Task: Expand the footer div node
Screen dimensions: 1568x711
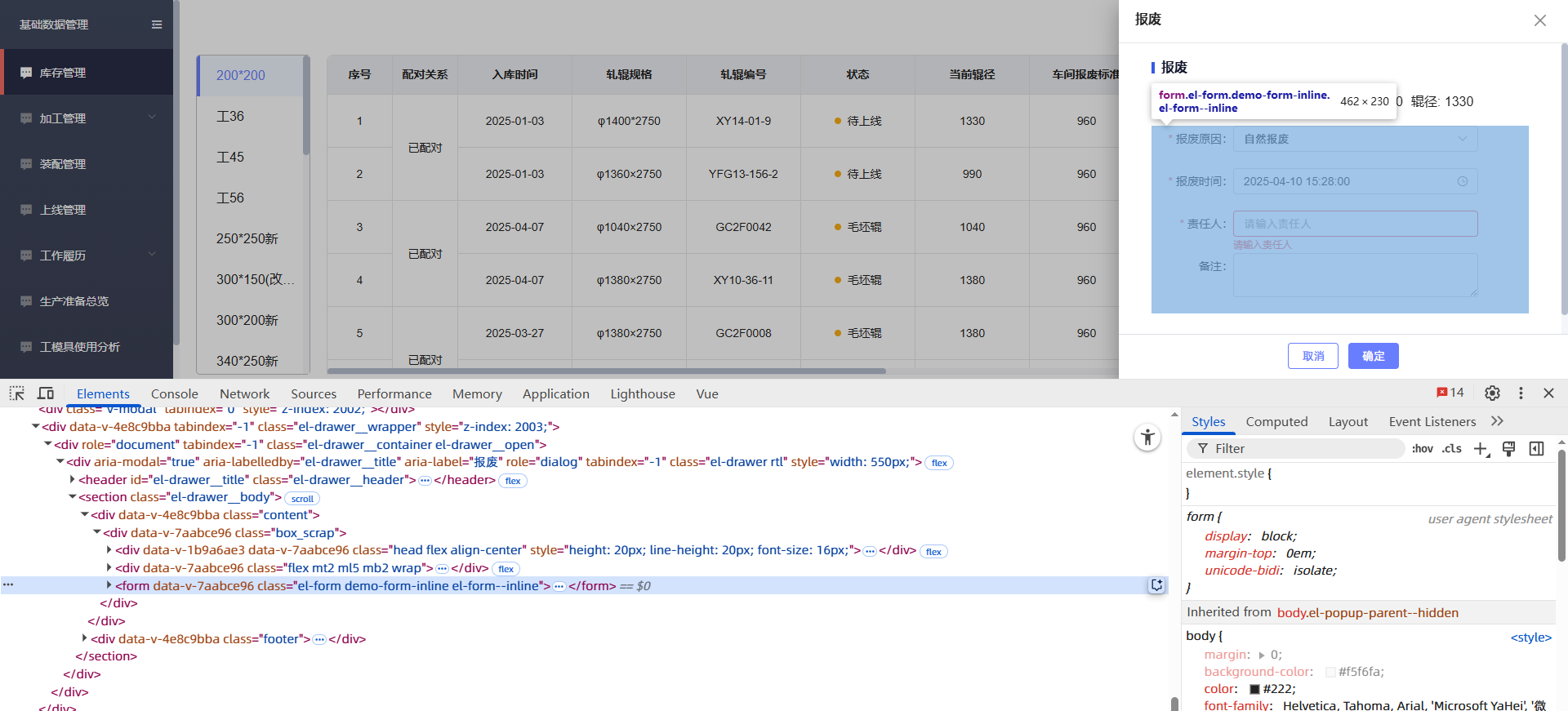Action: point(84,638)
